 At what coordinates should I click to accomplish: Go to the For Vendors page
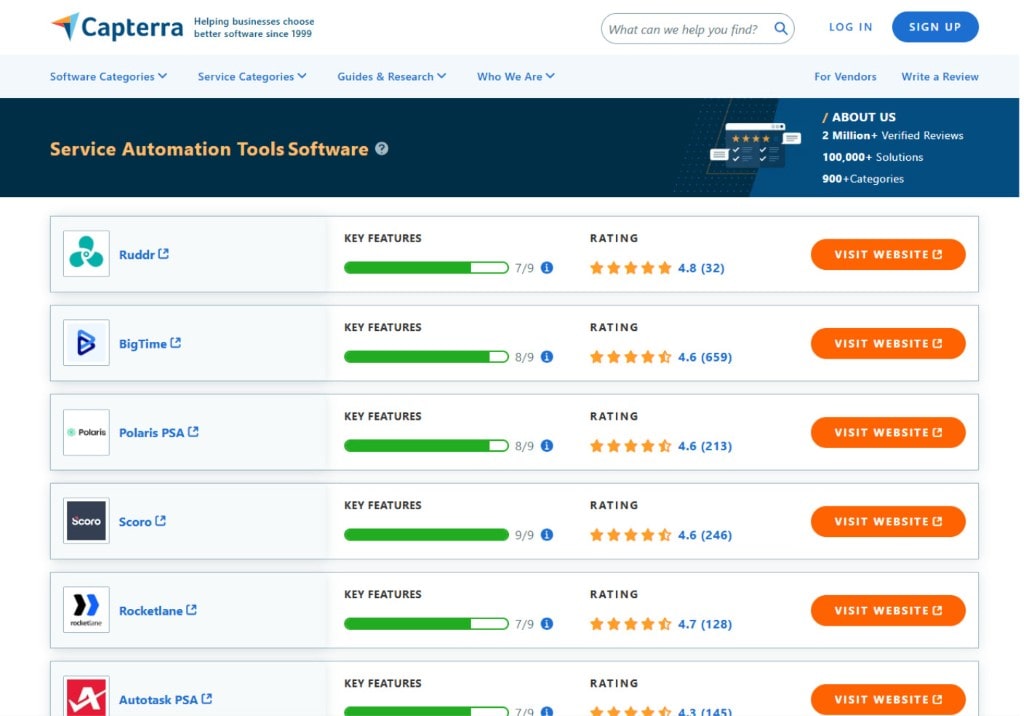[x=845, y=77]
